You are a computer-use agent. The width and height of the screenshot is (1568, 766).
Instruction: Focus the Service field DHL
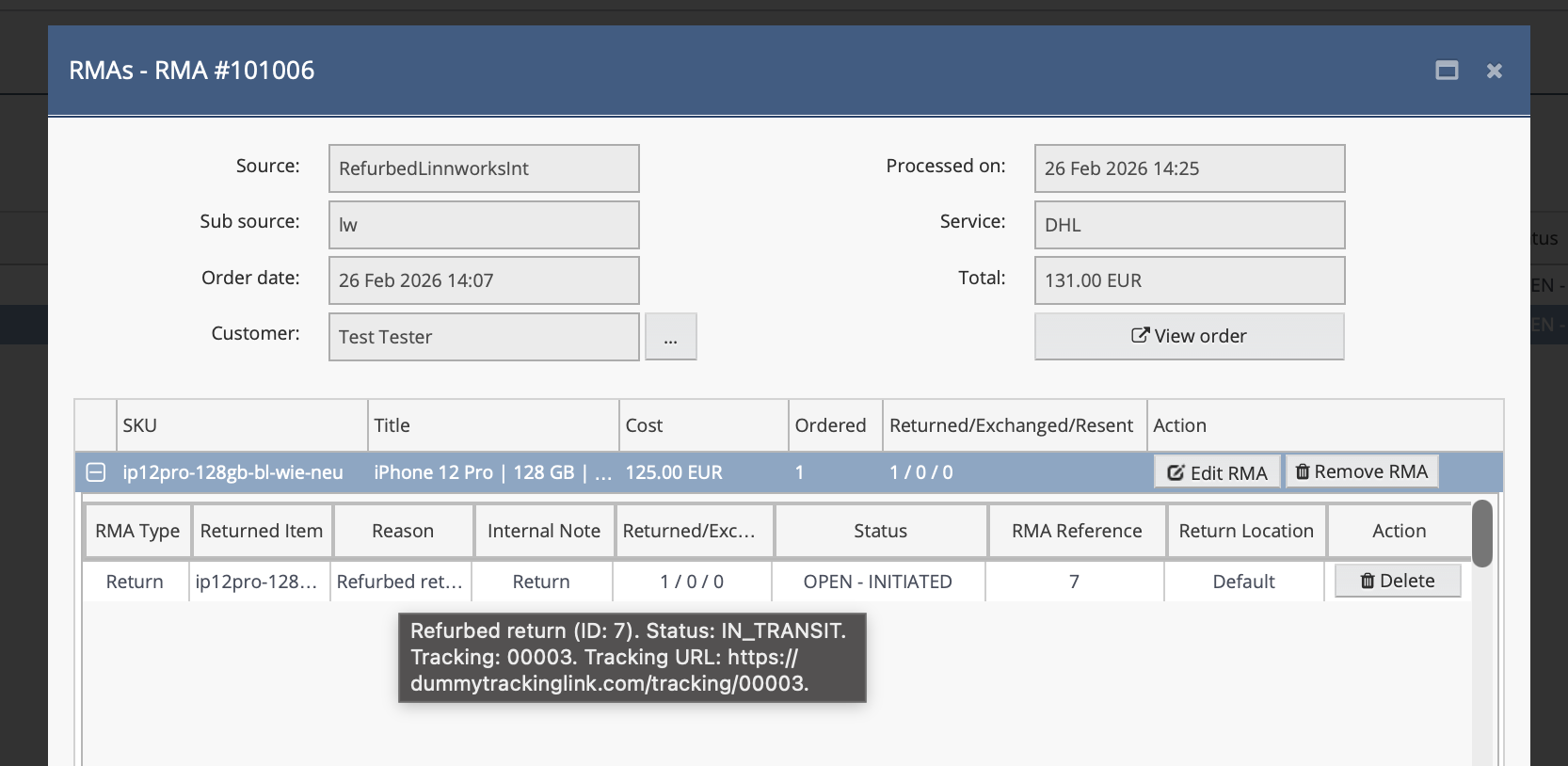pos(1190,225)
